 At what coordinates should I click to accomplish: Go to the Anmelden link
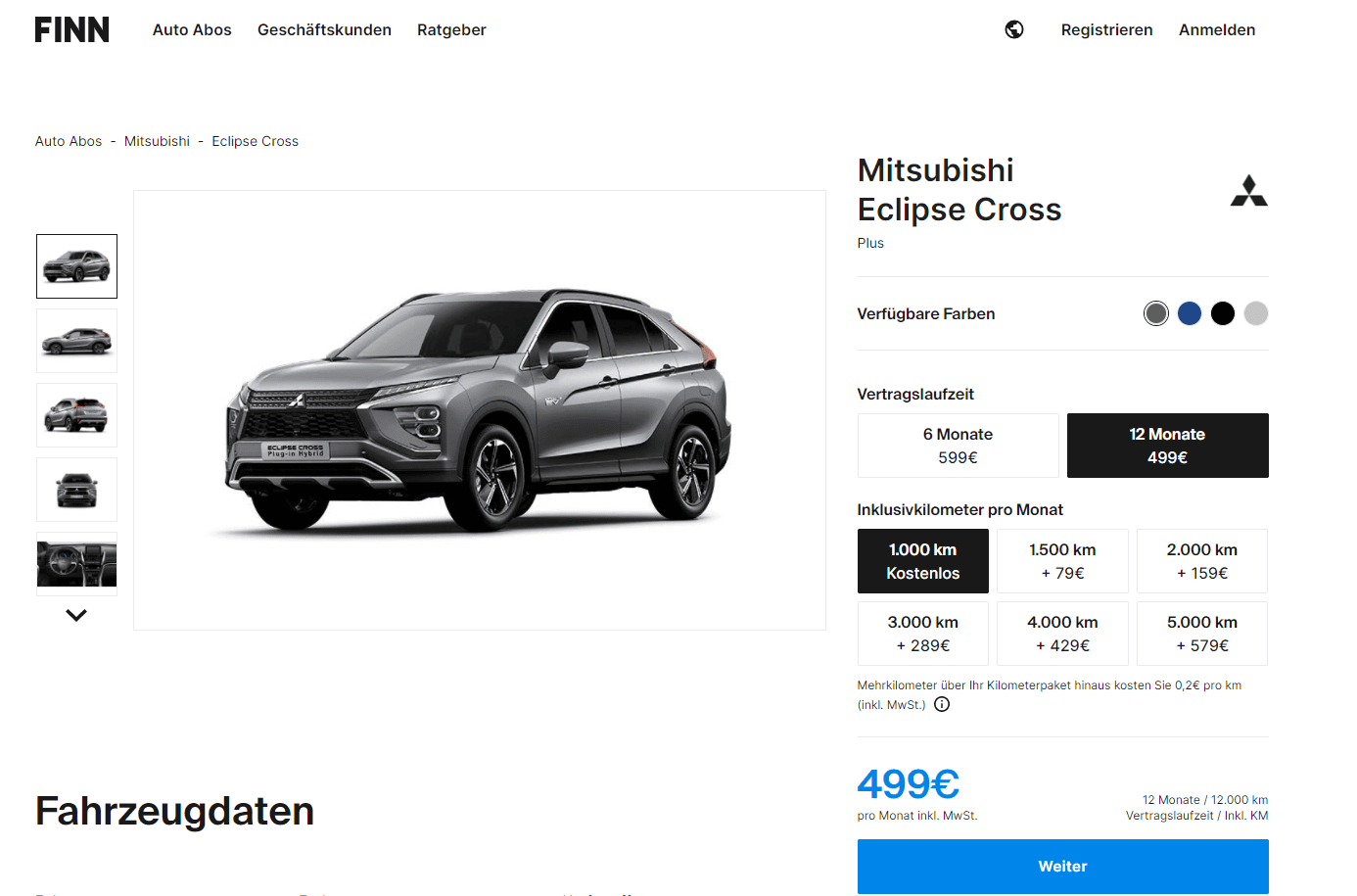click(x=1217, y=29)
